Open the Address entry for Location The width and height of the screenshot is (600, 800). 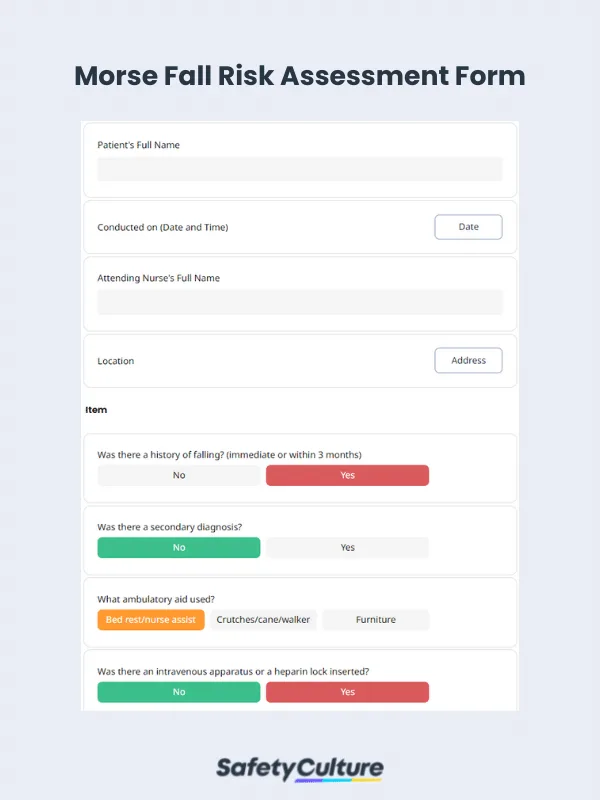coord(468,360)
